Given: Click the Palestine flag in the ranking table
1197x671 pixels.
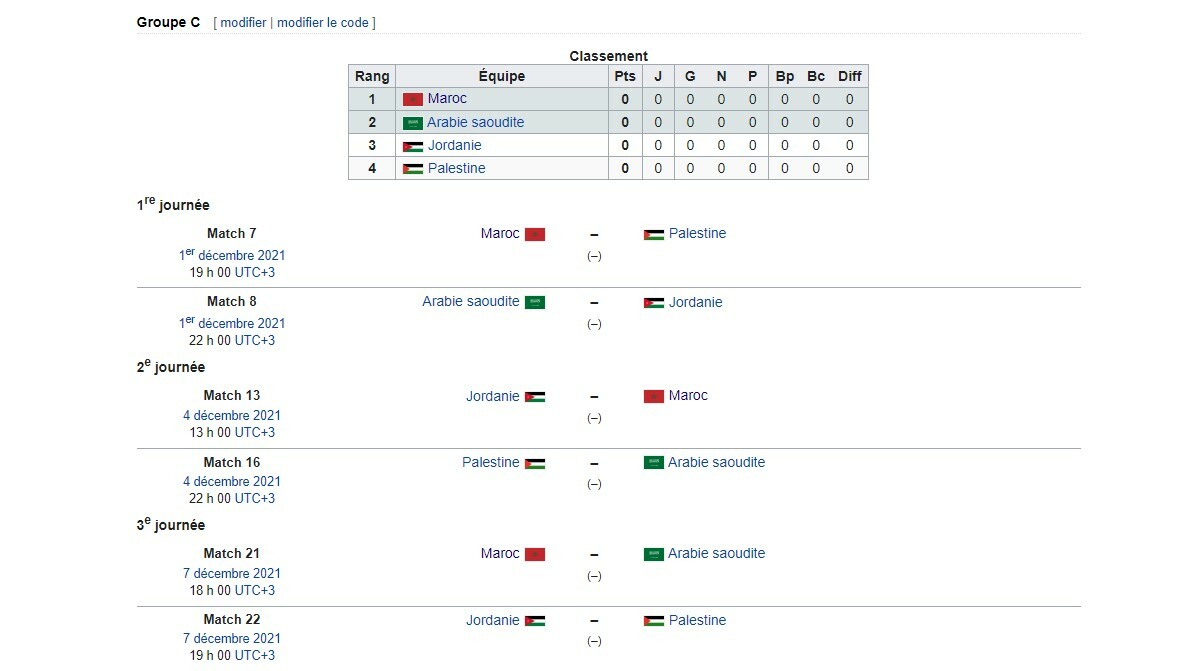Looking at the screenshot, I should coord(412,169).
